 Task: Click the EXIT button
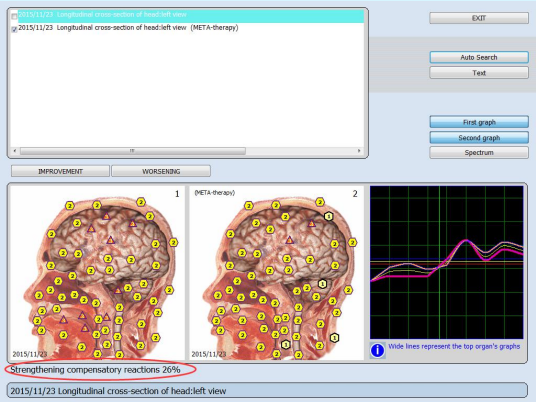click(x=479, y=18)
